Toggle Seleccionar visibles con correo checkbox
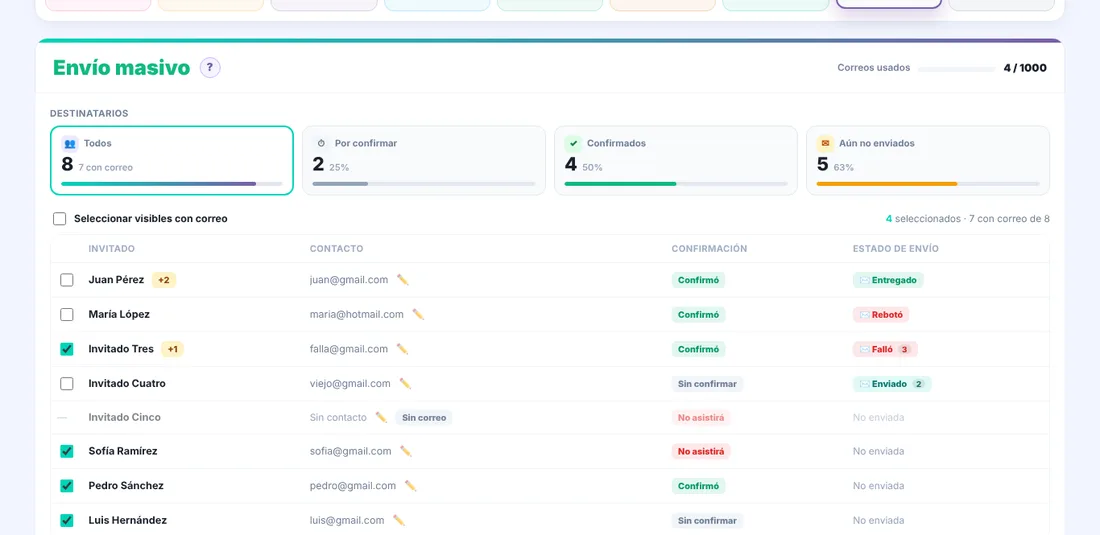 coord(60,219)
